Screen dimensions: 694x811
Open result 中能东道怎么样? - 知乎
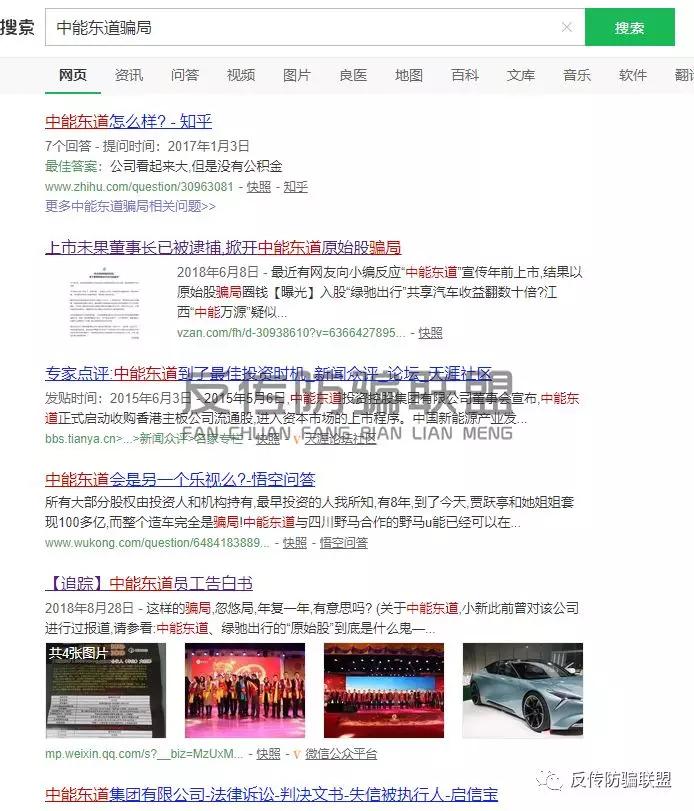pyautogui.click(x=128, y=122)
